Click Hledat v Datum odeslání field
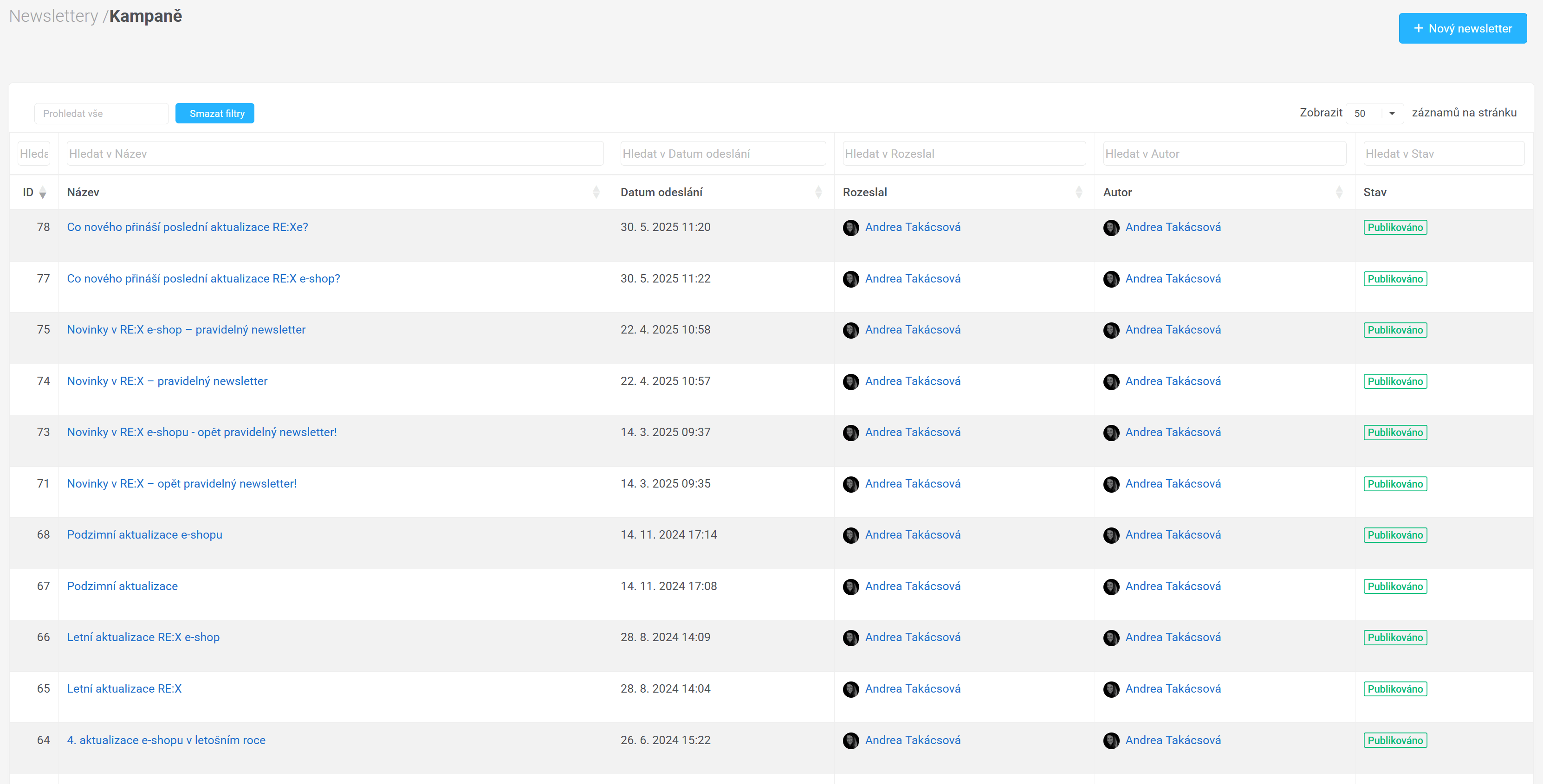Image resolution: width=1543 pixels, height=784 pixels. pyautogui.click(x=722, y=154)
